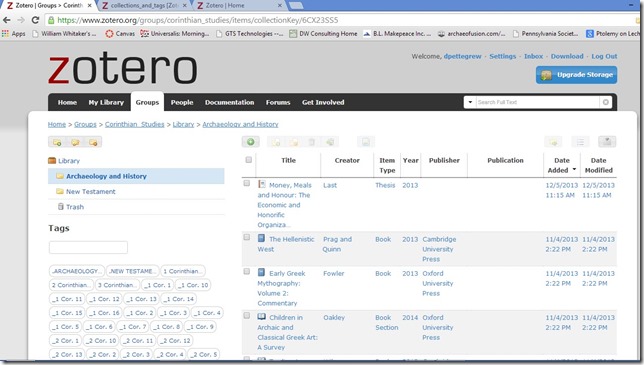Open the Settings link

(502, 56)
